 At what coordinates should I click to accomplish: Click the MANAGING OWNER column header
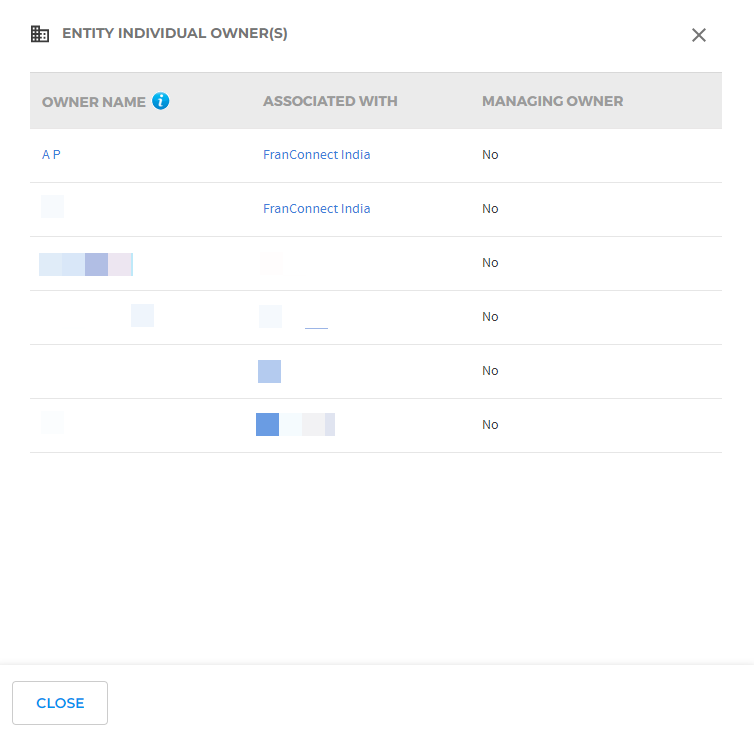552,101
